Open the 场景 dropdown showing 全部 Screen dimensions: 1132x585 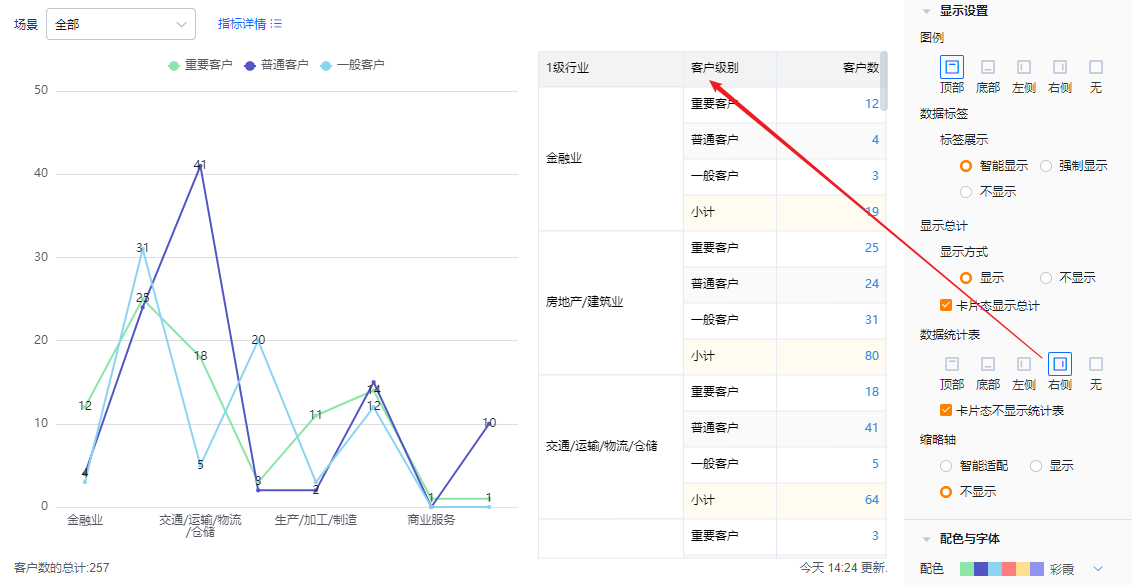tap(120, 24)
